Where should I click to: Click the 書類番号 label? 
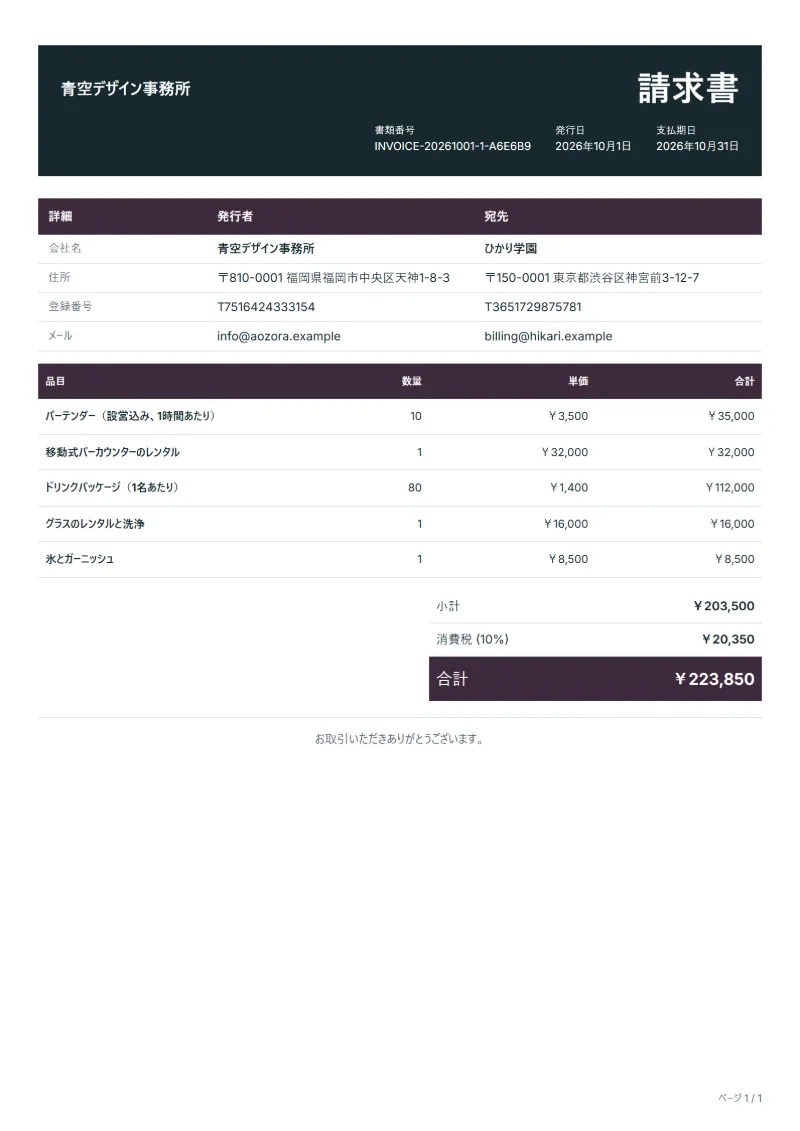pyautogui.click(x=395, y=131)
